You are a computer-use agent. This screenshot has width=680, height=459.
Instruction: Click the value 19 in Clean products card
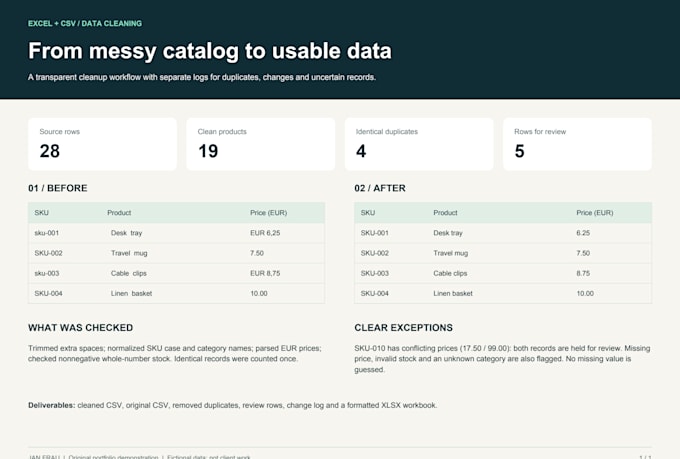click(x=208, y=151)
